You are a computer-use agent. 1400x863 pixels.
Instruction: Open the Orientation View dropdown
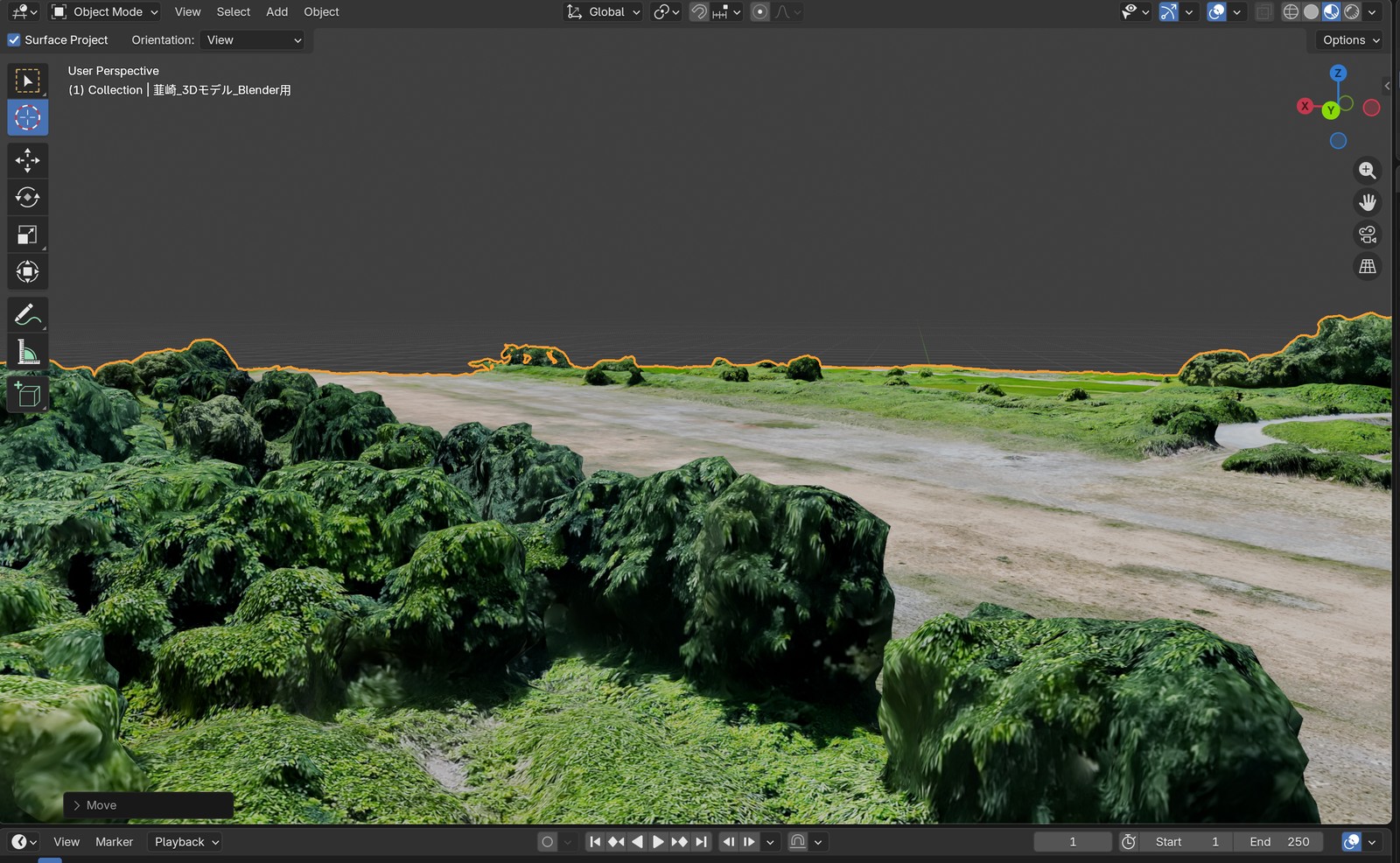253,40
